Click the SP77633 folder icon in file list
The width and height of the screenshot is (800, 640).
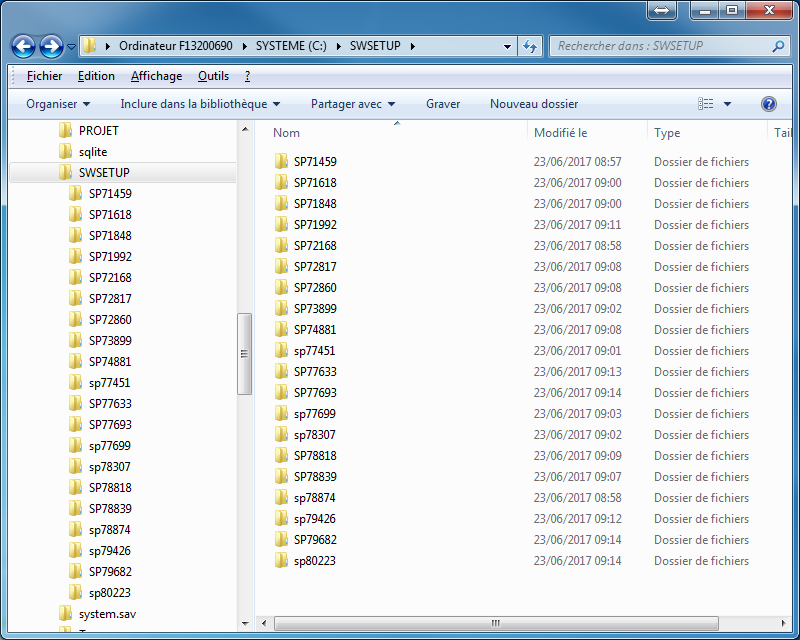pos(281,372)
